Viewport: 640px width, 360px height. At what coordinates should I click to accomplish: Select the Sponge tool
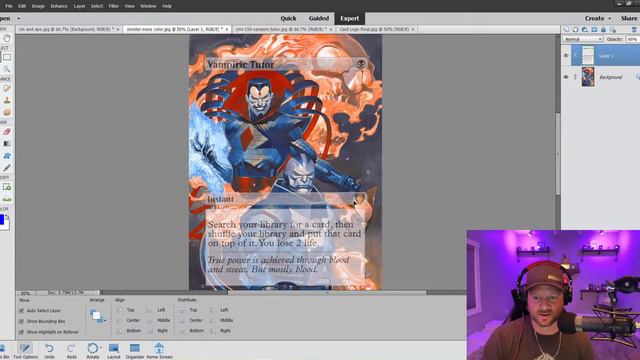click(7, 112)
